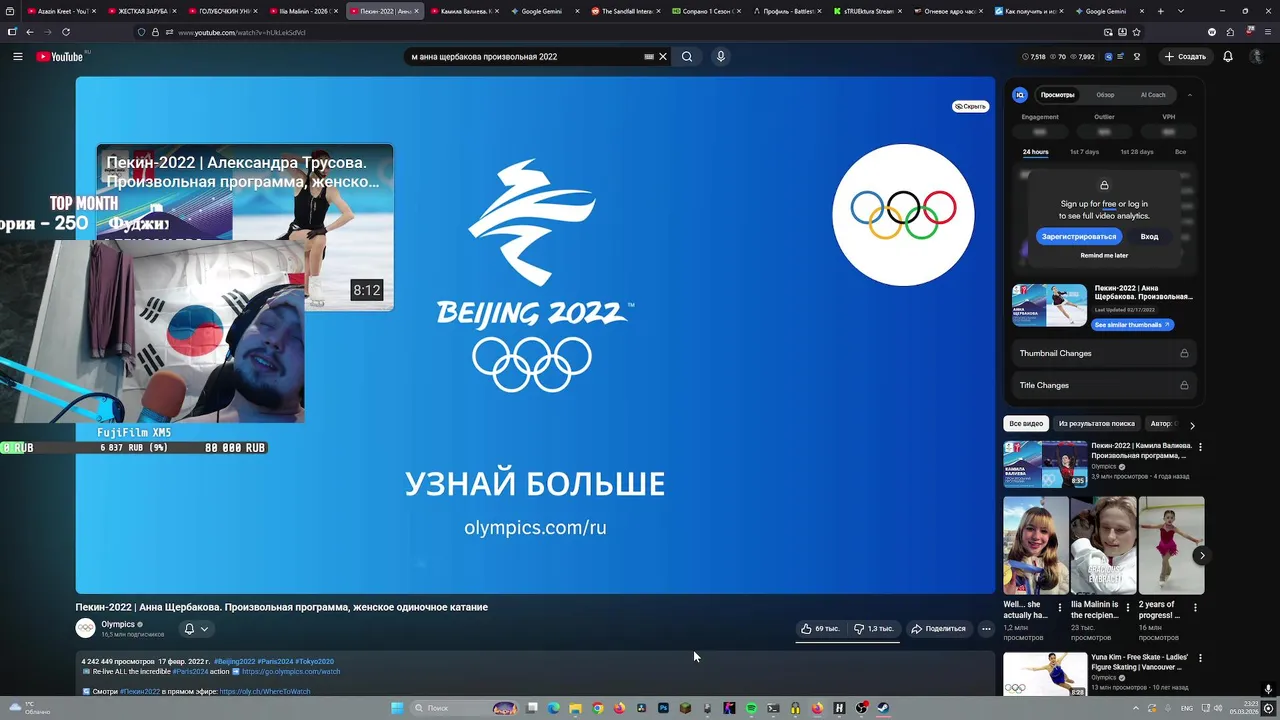
Task: Expand the Title Changes section
Action: point(1104,385)
